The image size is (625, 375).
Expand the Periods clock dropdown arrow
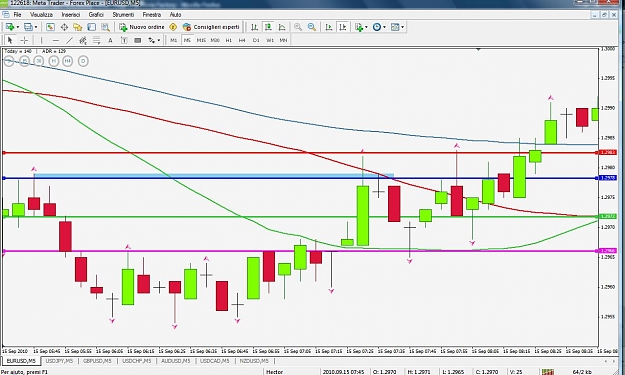(x=384, y=27)
